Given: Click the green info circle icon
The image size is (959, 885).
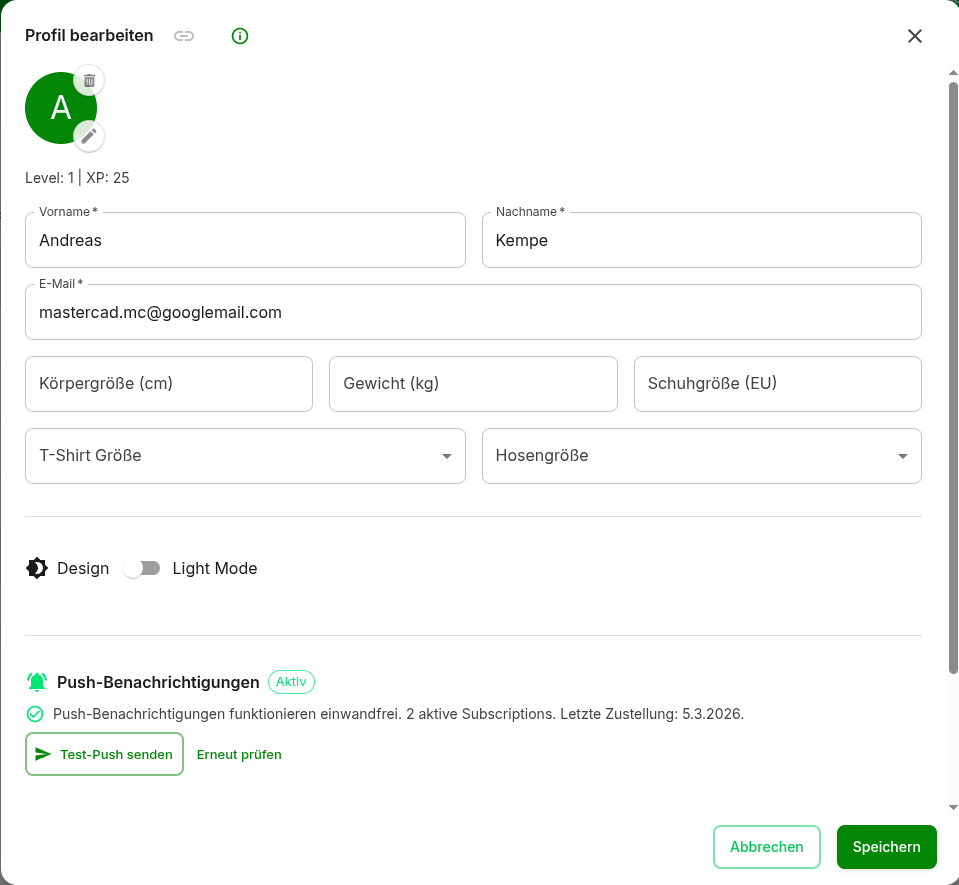Looking at the screenshot, I should pos(240,36).
